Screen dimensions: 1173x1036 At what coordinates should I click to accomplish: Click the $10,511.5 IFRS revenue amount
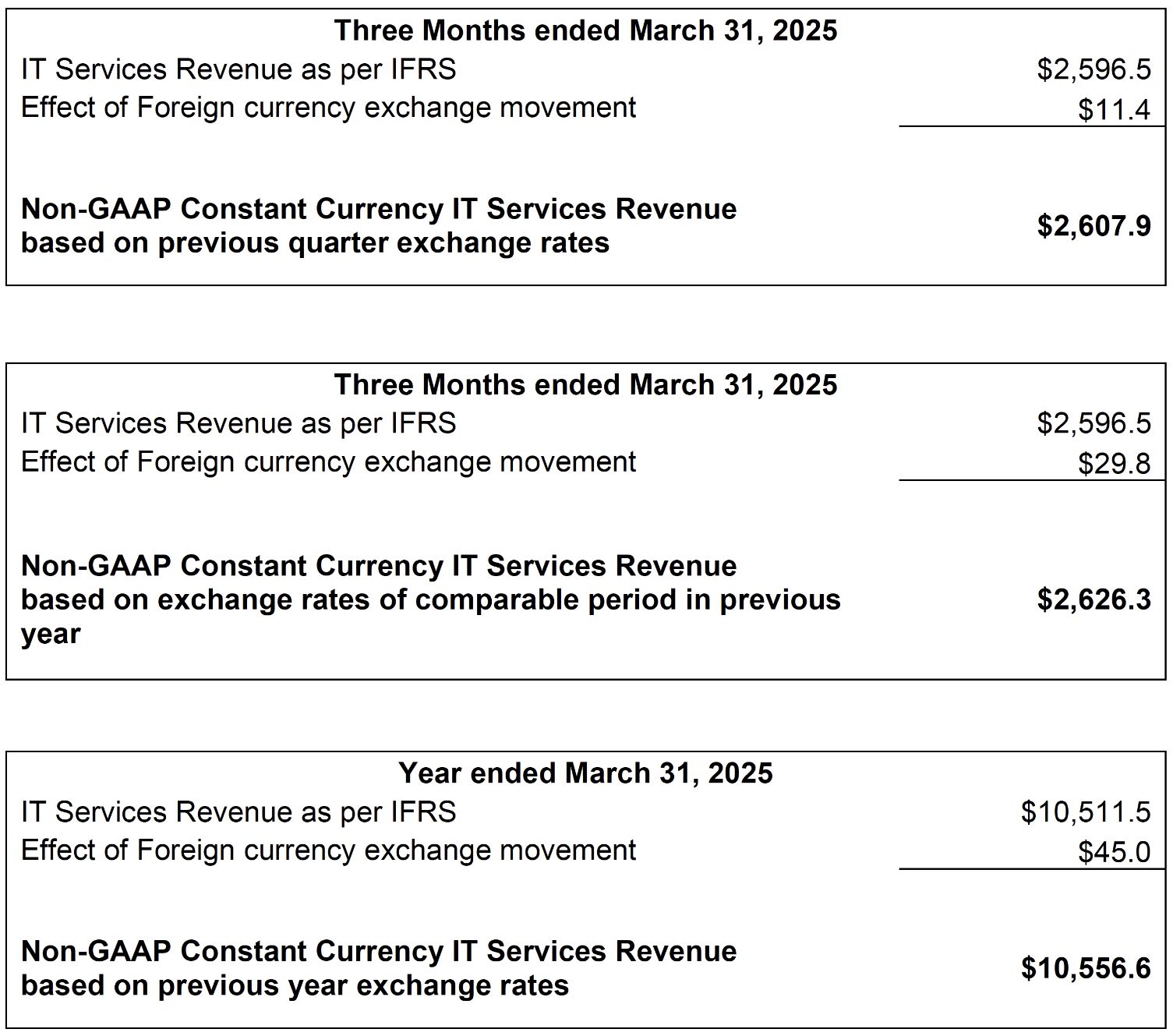tap(1085, 812)
